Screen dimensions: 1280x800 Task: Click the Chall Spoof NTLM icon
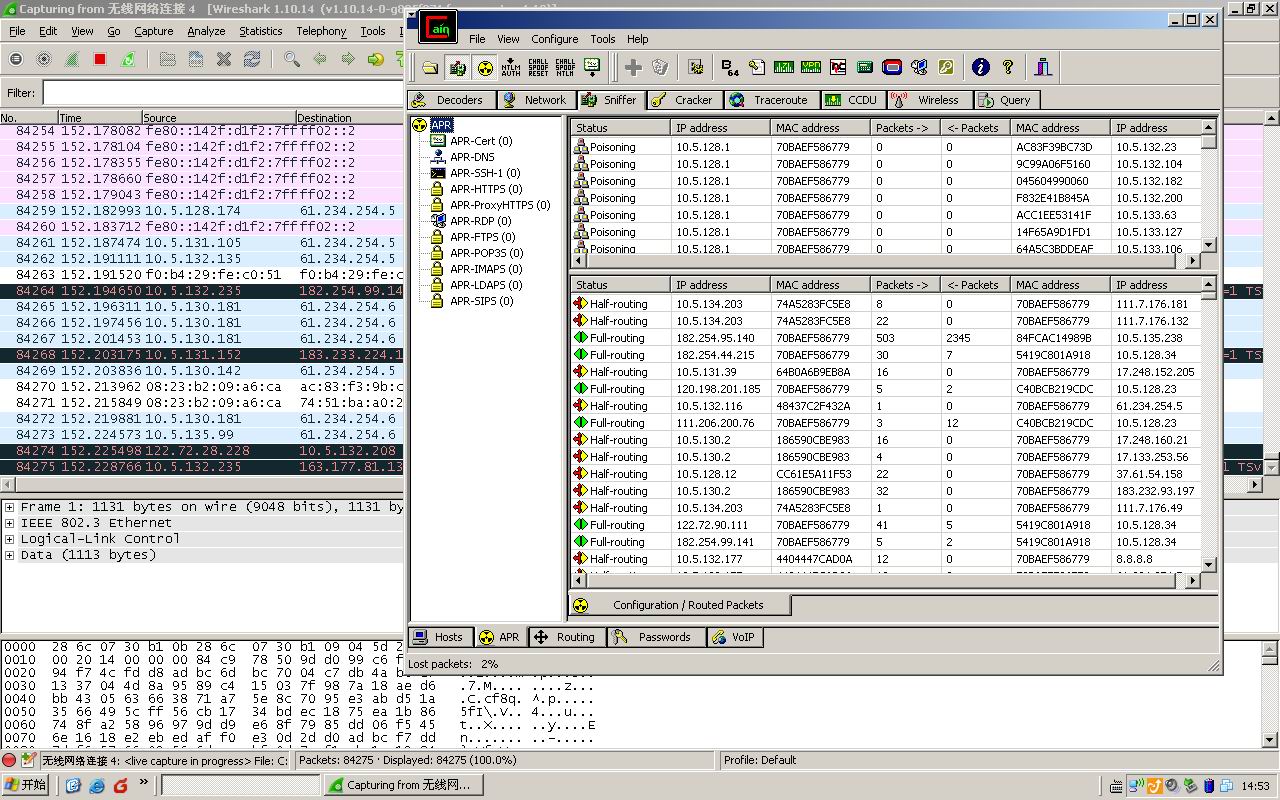[565, 68]
